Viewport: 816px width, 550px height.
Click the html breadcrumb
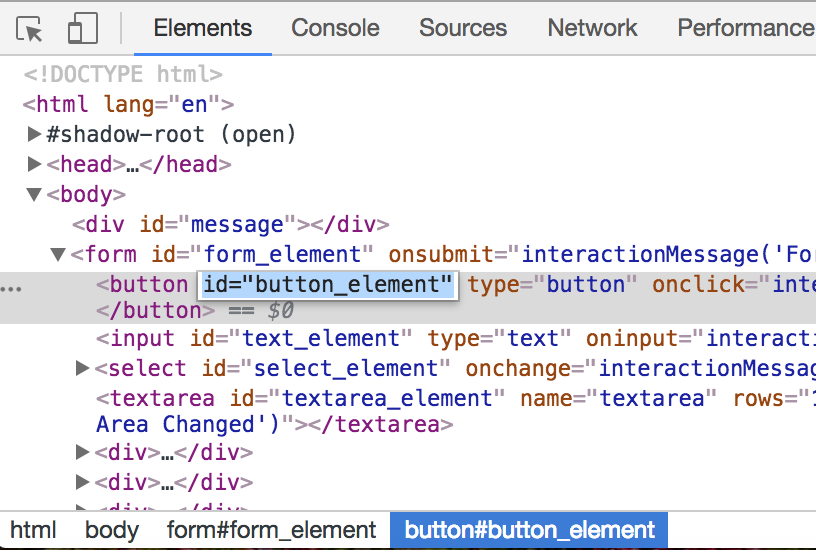click(x=33, y=530)
